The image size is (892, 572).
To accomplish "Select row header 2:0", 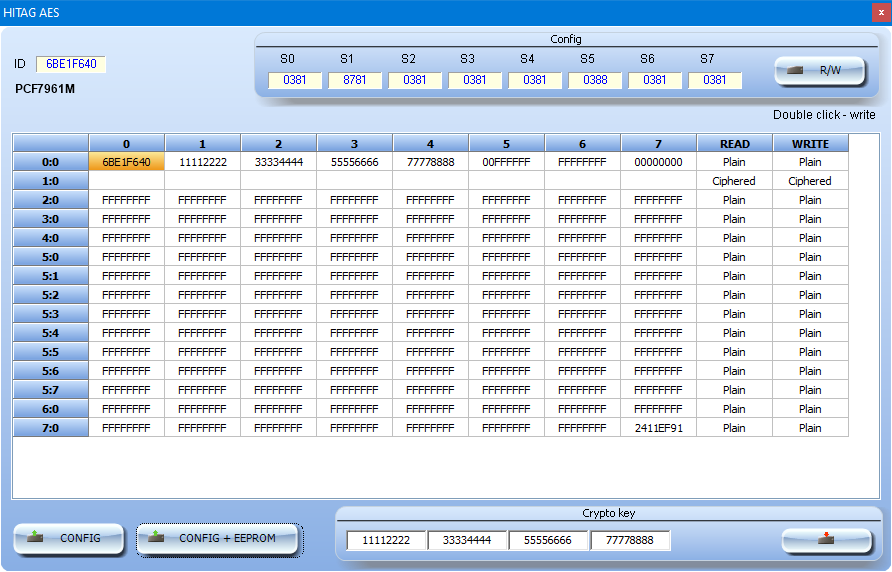I will (x=51, y=200).
